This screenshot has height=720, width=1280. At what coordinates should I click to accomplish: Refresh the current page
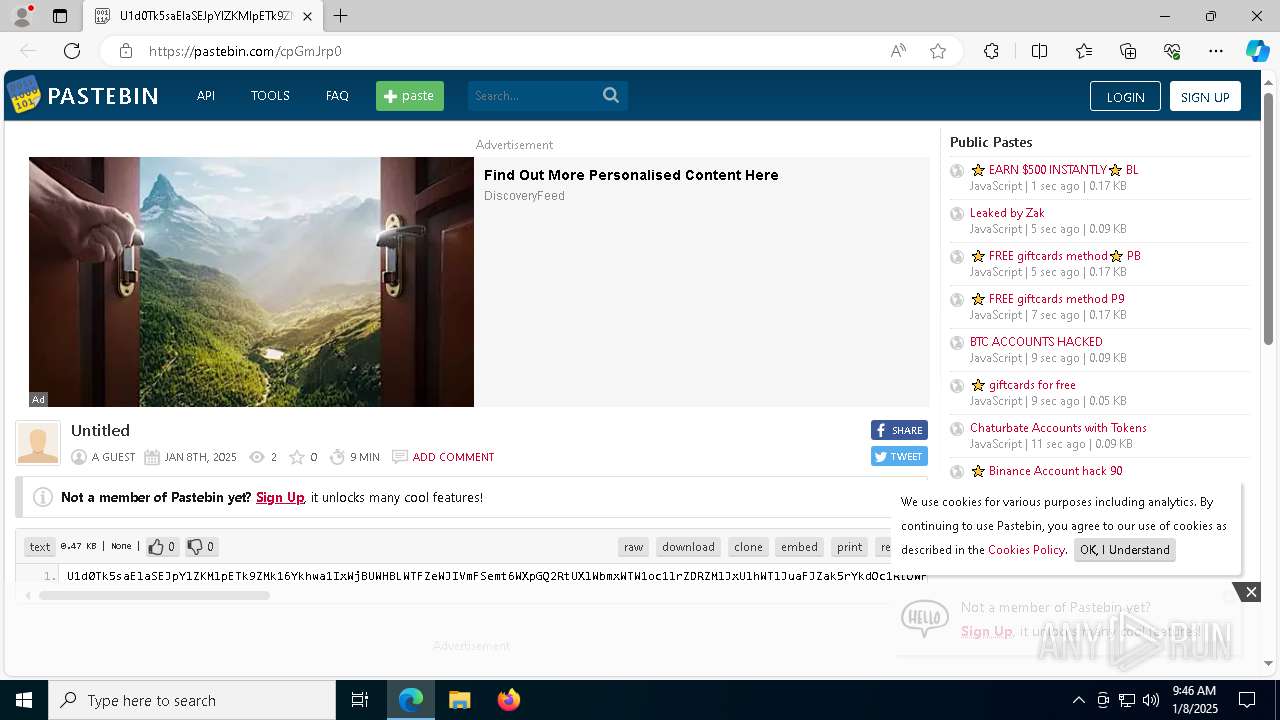pyautogui.click(x=72, y=51)
